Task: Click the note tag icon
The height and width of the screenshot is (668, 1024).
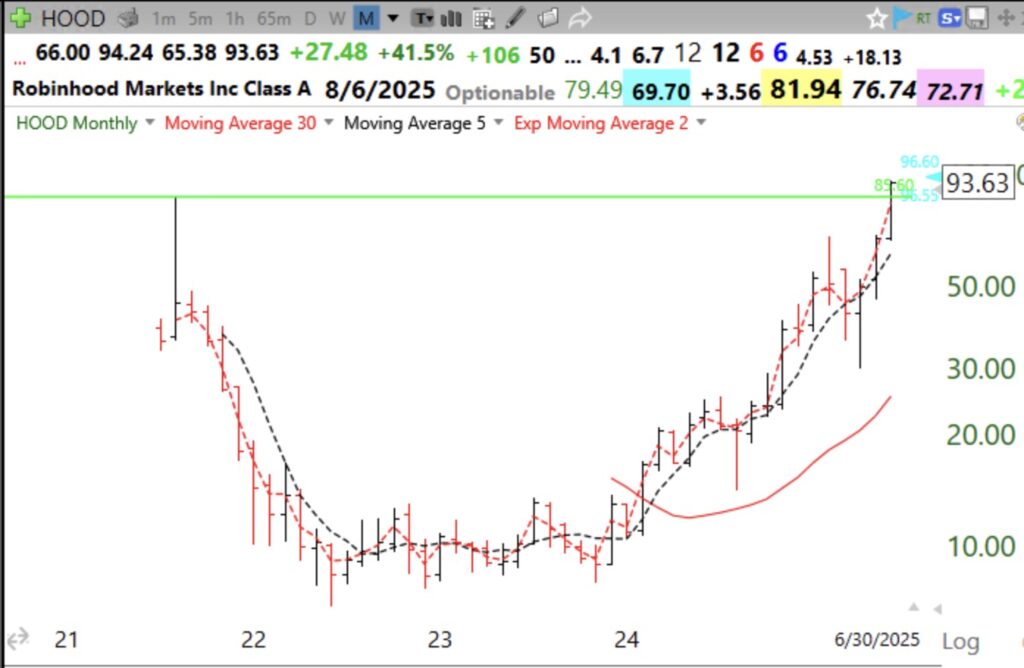Action: click(548, 18)
